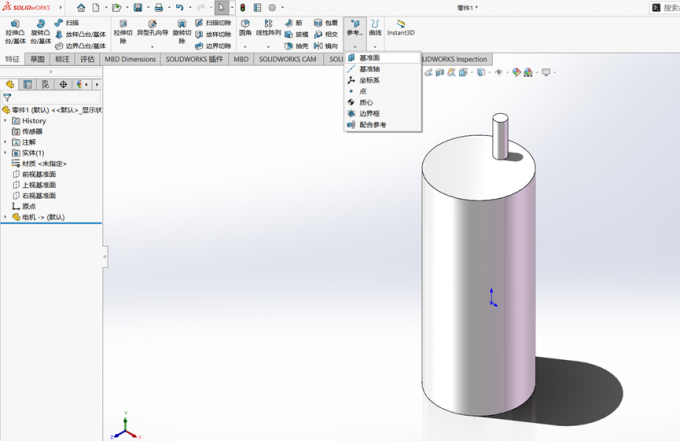Click the 线性阵列 linear pattern tool

click(x=268, y=27)
